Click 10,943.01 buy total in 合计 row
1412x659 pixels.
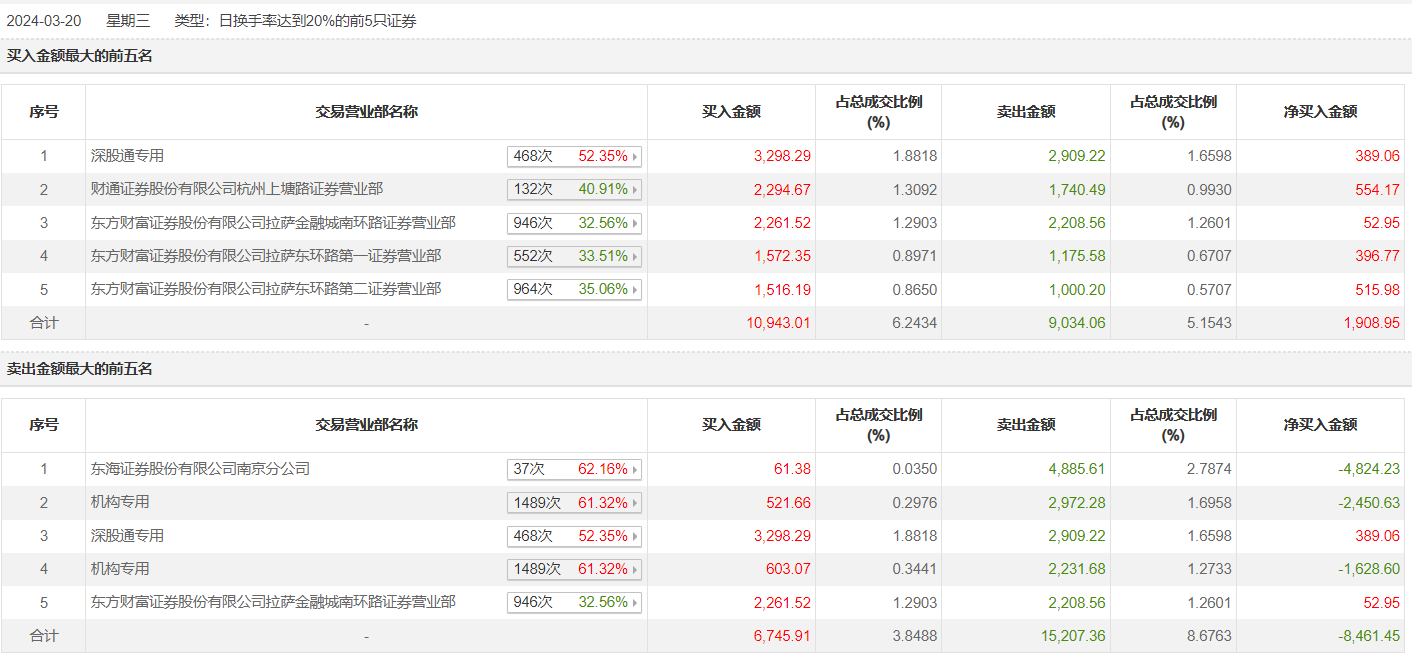(x=778, y=323)
